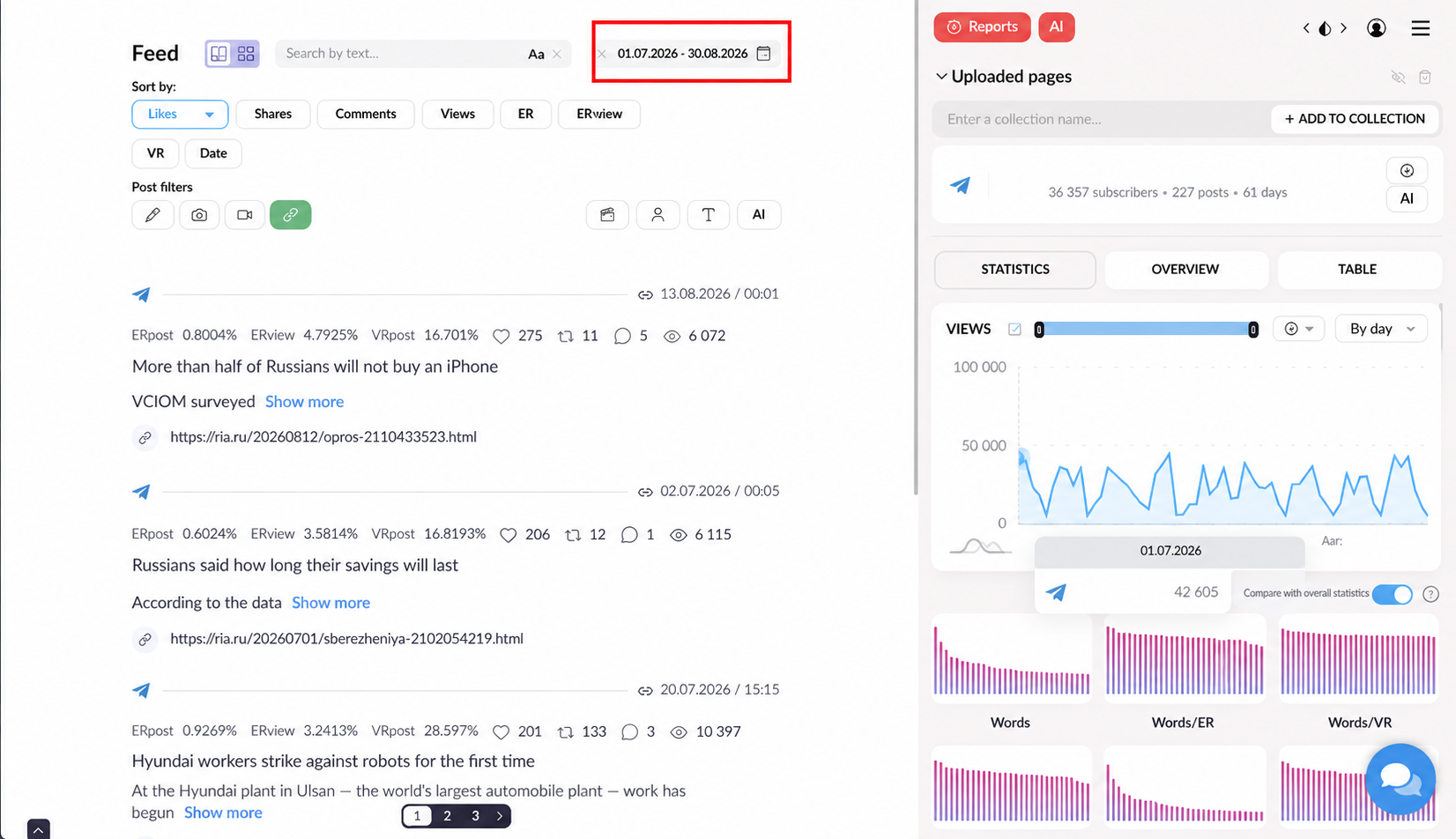Filter posts by video camera icon

pos(245,215)
